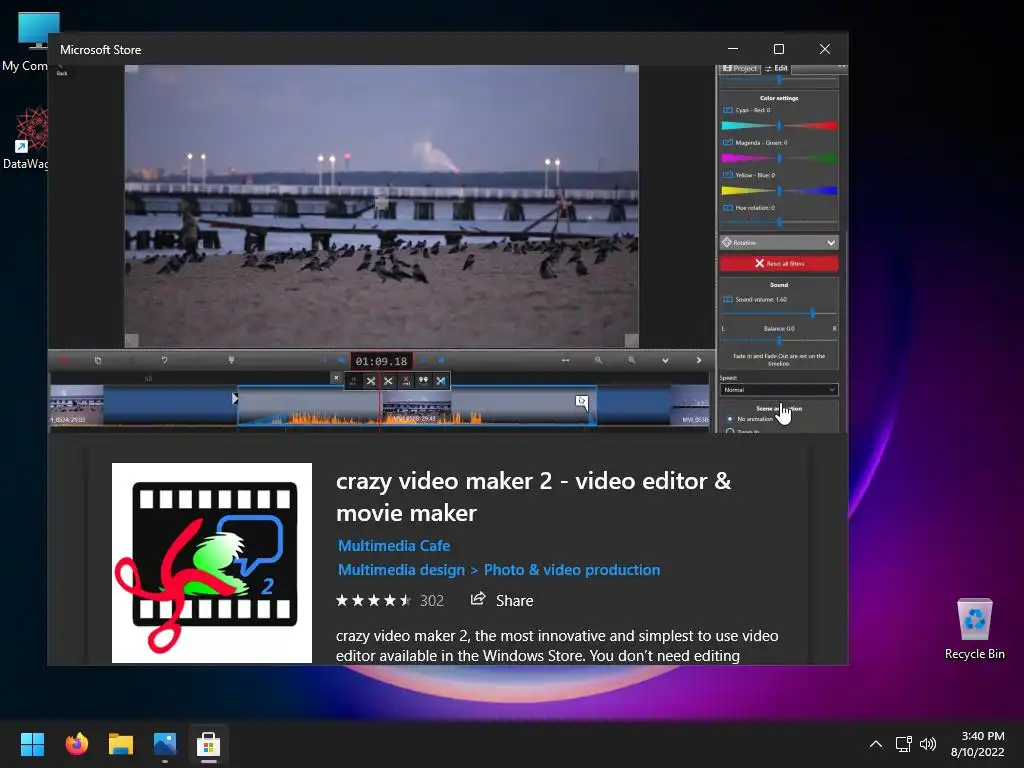Click the 01:09.18 timecode display
Screen dimensions: 1024x768
click(381, 361)
